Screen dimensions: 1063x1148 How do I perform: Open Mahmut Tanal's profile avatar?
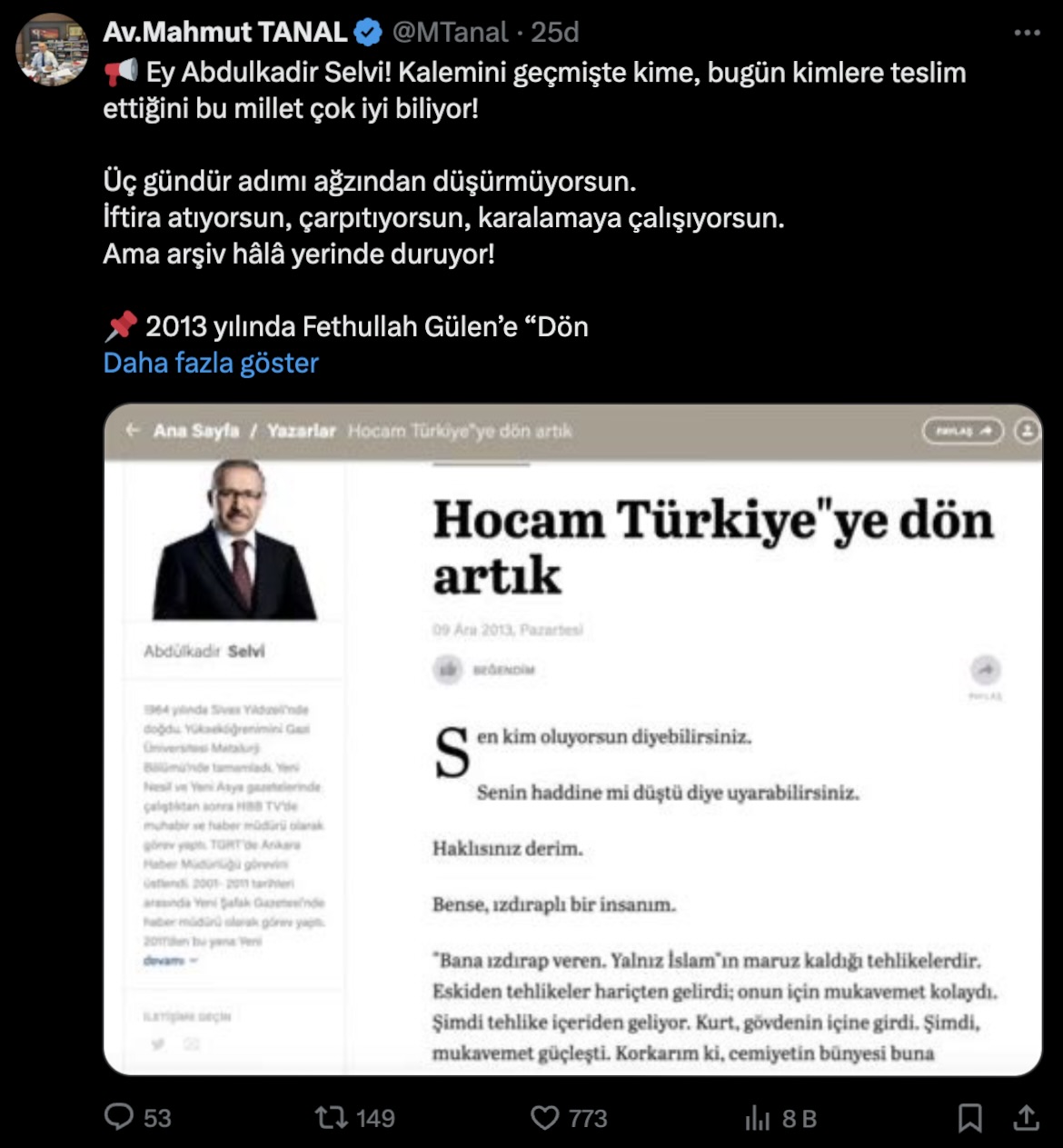[x=52, y=49]
